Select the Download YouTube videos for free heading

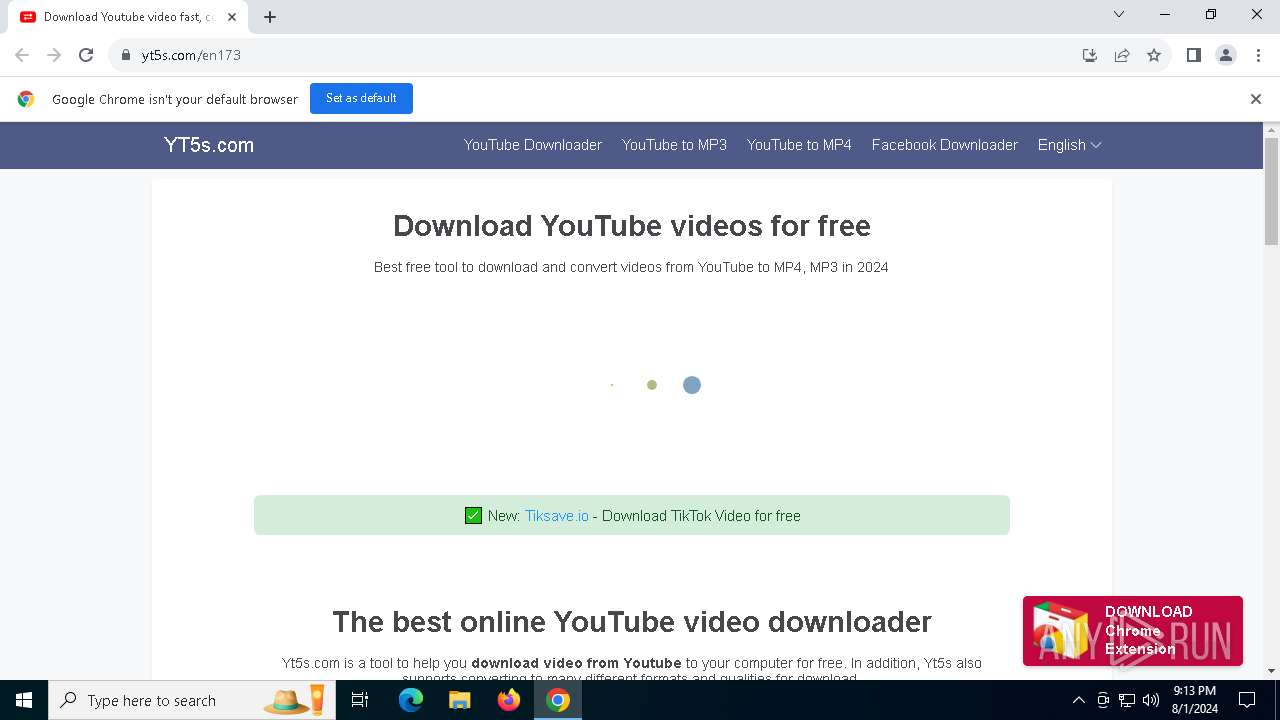coord(631,226)
